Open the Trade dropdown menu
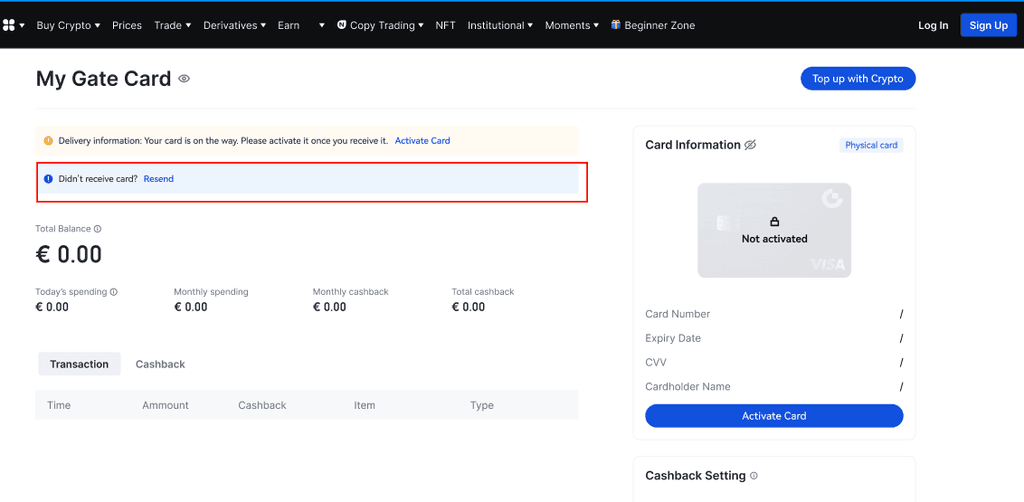The width and height of the screenshot is (1024, 502). pyautogui.click(x=172, y=25)
